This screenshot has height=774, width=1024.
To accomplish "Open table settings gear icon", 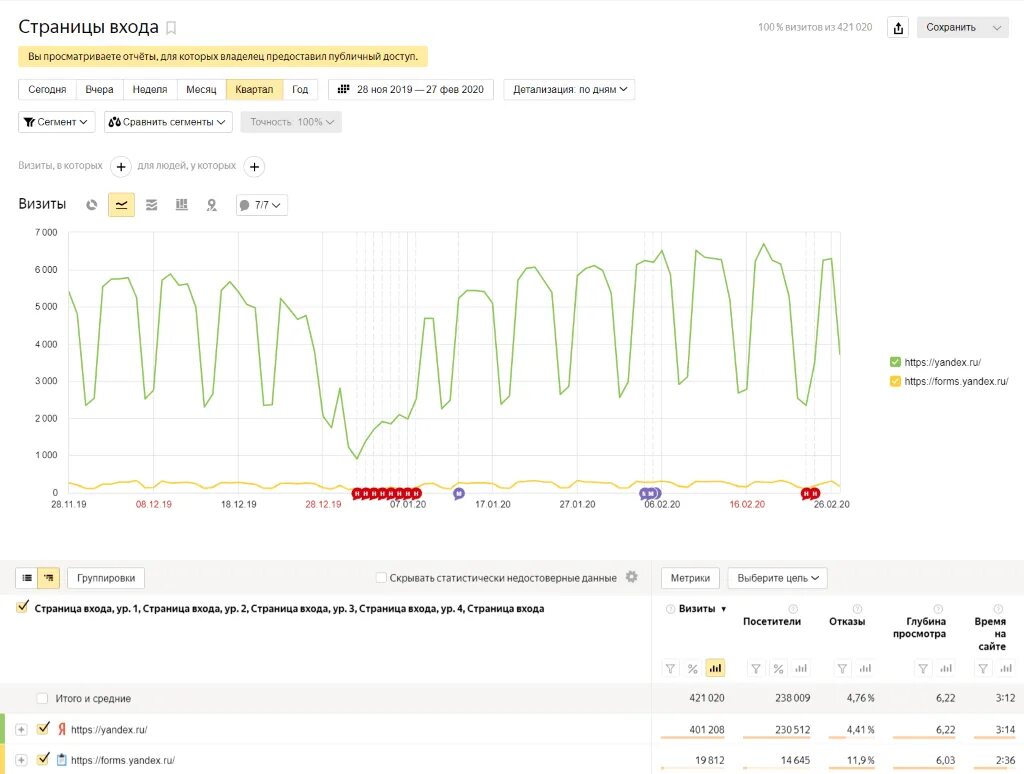I will point(632,577).
